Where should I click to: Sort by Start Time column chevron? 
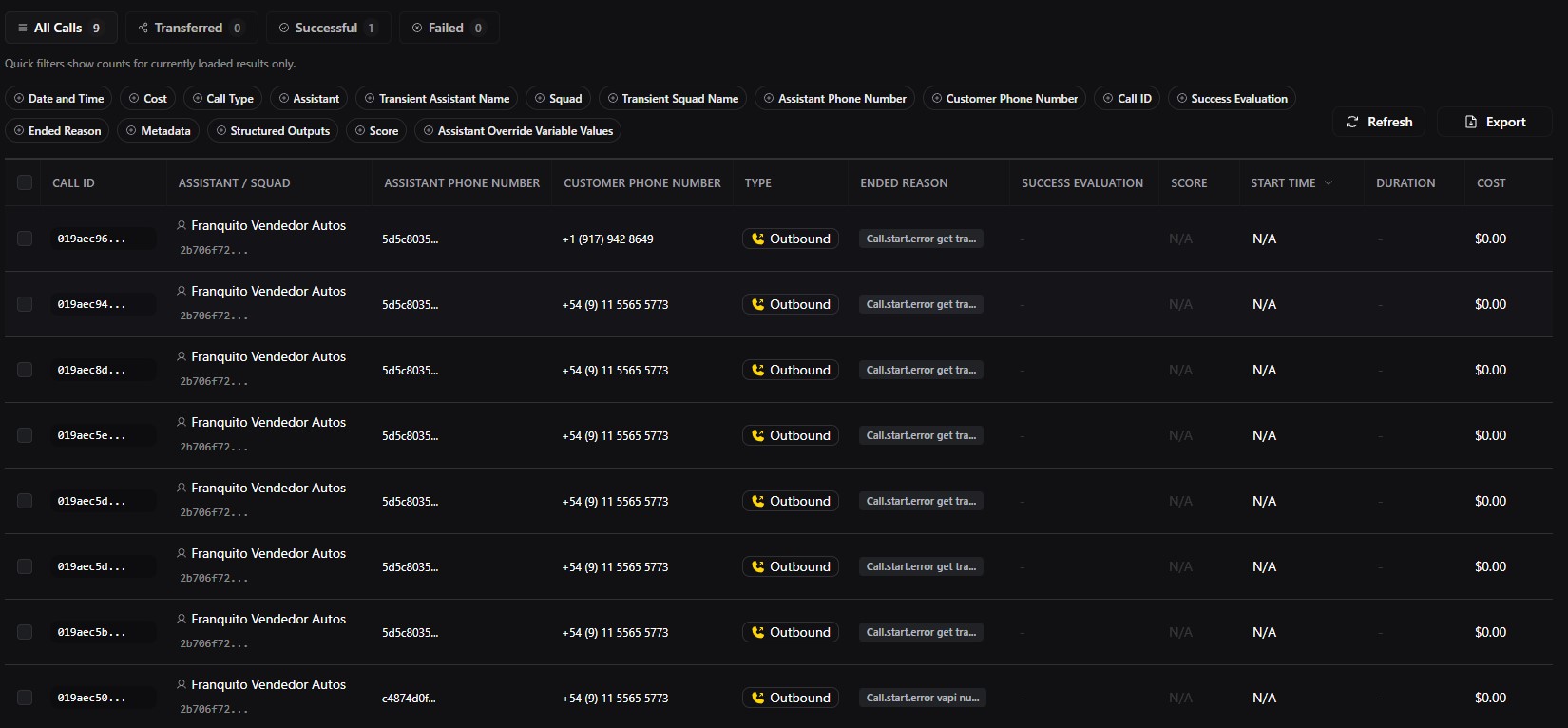click(x=1329, y=182)
